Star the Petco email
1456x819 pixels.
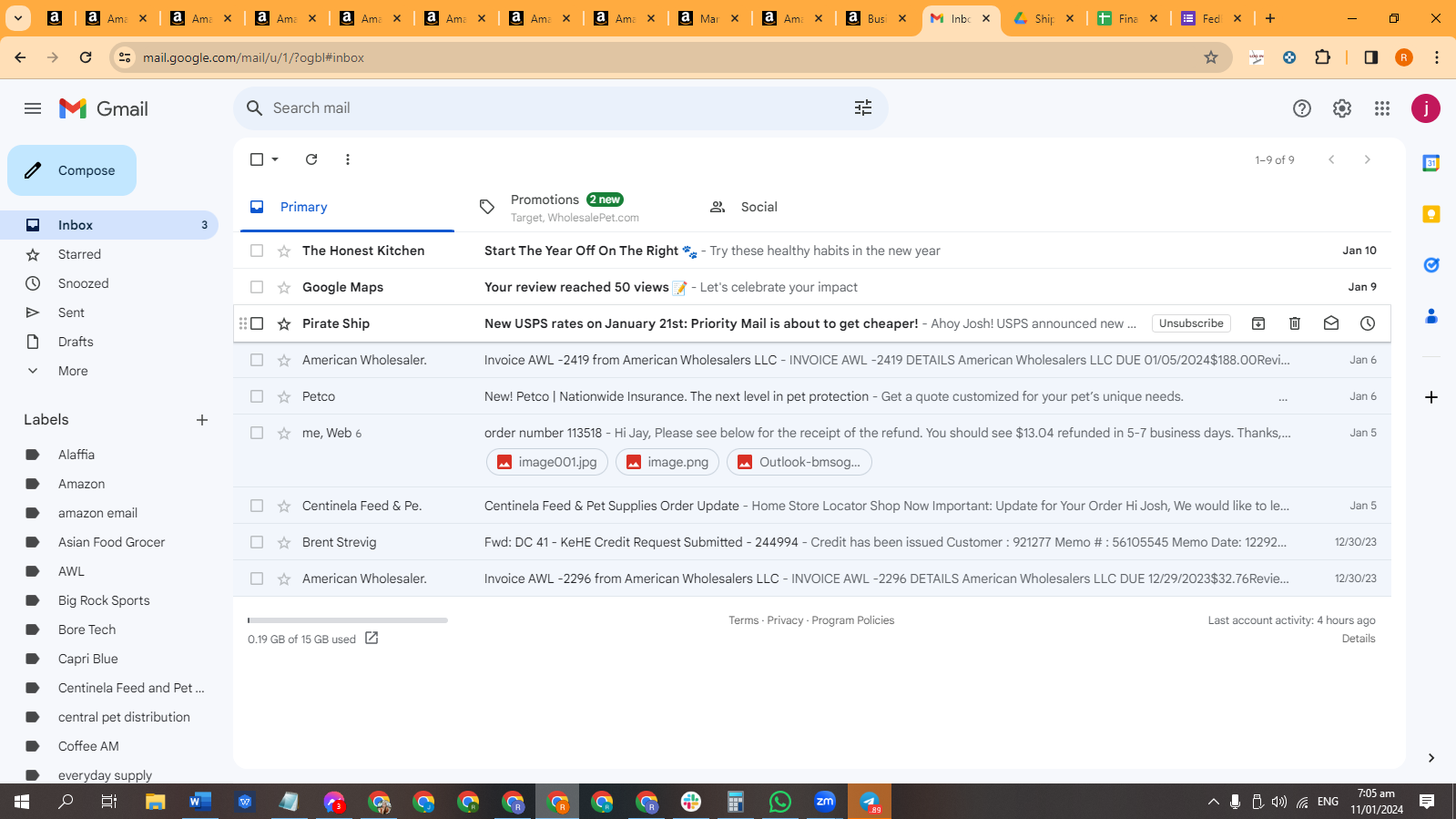(x=284, y=396)
